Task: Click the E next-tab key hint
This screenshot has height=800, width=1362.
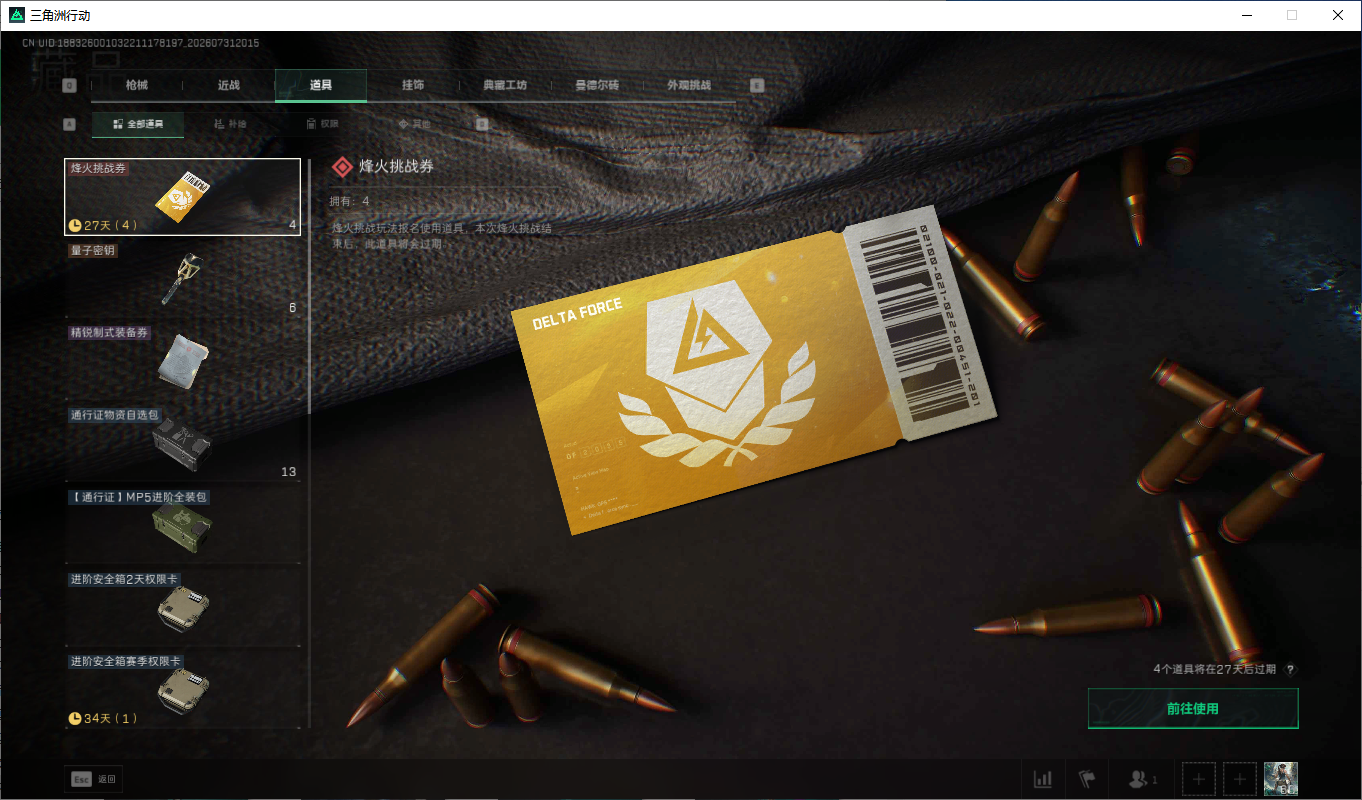Action: click(757, 86)
